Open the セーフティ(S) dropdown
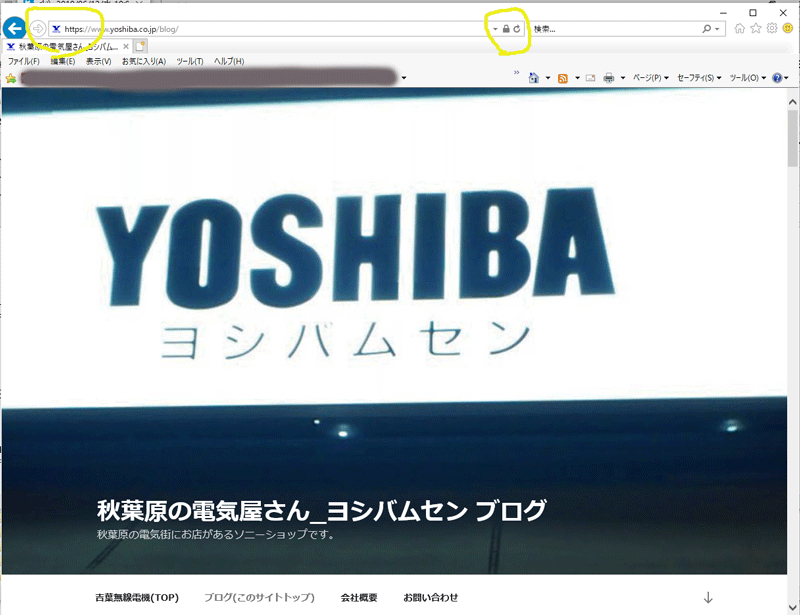This screenshot has height=615, width=800. 699,78
